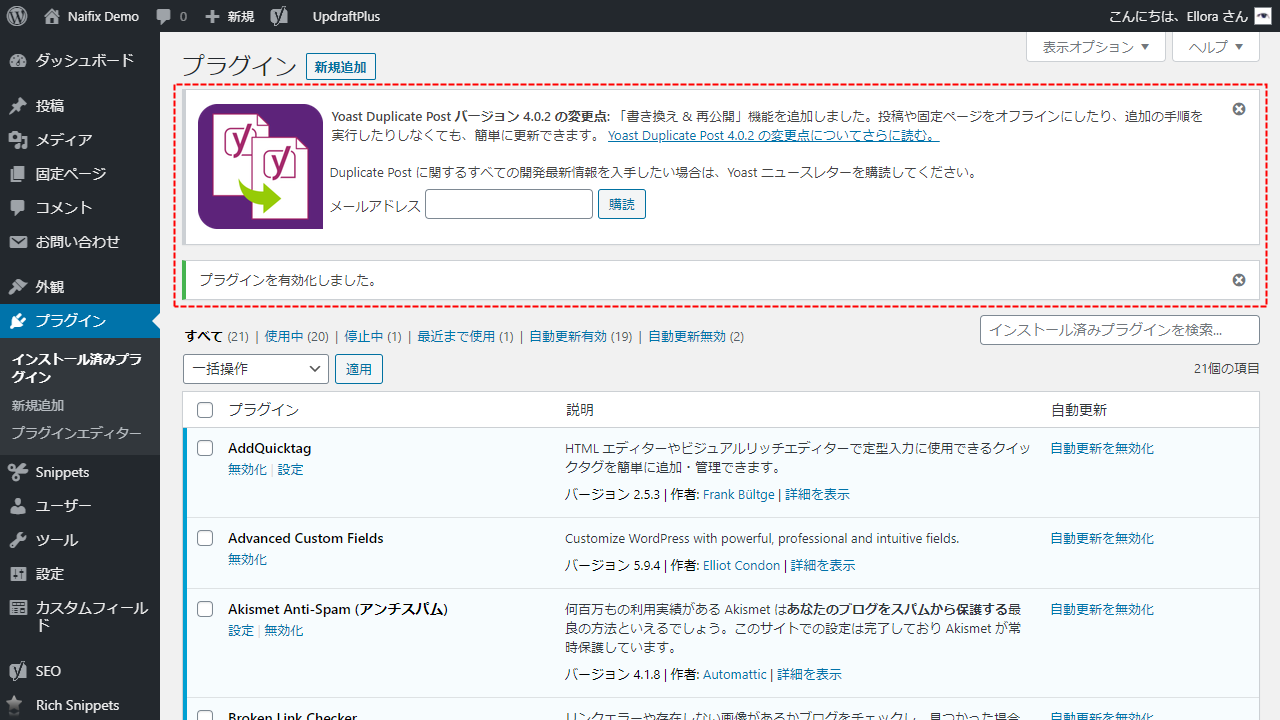Image resolution: width=1280 pixels, height=720 pixels.
Task: Filter by すべて (21) plugins
Action: click(217, 337)
